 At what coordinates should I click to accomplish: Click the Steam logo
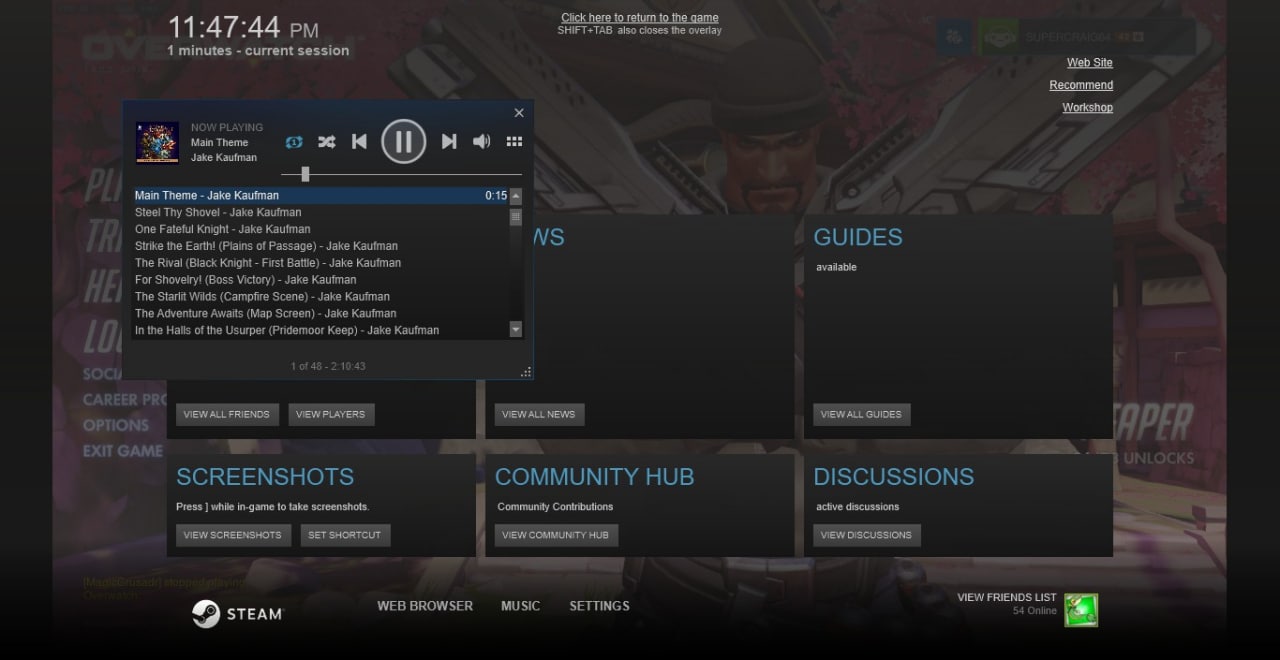point(238,614)
